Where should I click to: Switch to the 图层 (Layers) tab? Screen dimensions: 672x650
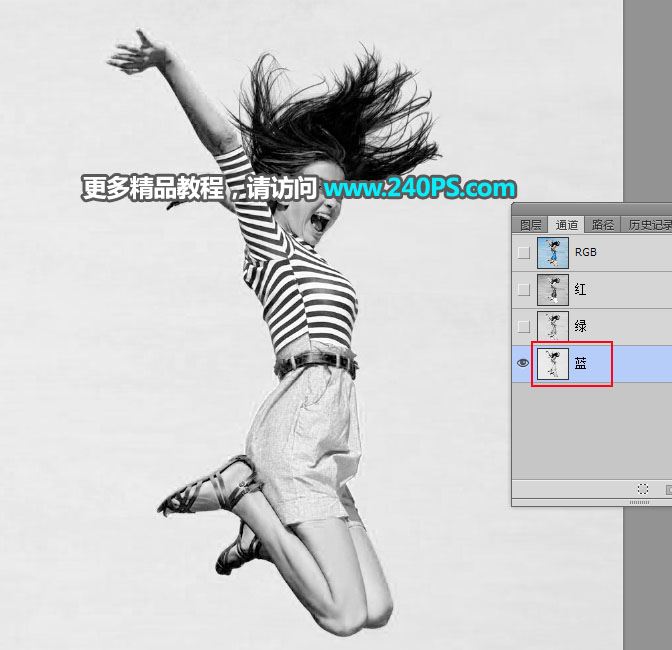point(531,225)
